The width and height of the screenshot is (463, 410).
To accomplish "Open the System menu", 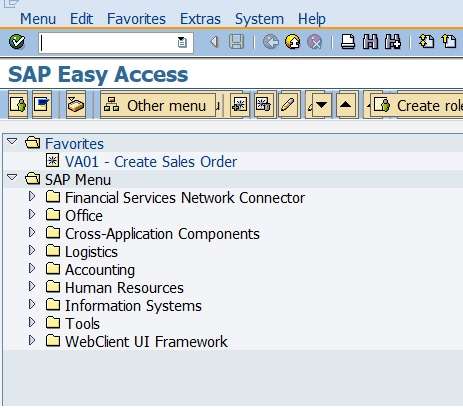I will pyautogui.click(x=259, y=19).
